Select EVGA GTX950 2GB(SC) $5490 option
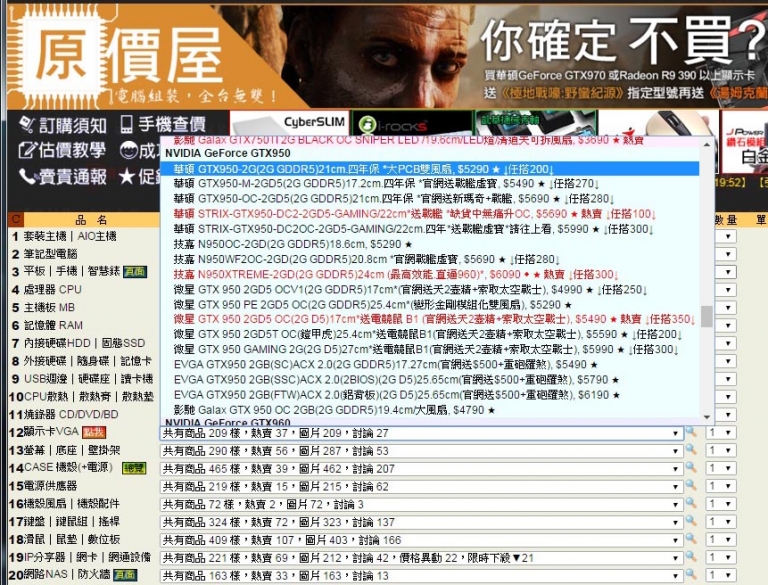Image resolution: width=768 pixels, height=585 pixels. coord(430,365)
